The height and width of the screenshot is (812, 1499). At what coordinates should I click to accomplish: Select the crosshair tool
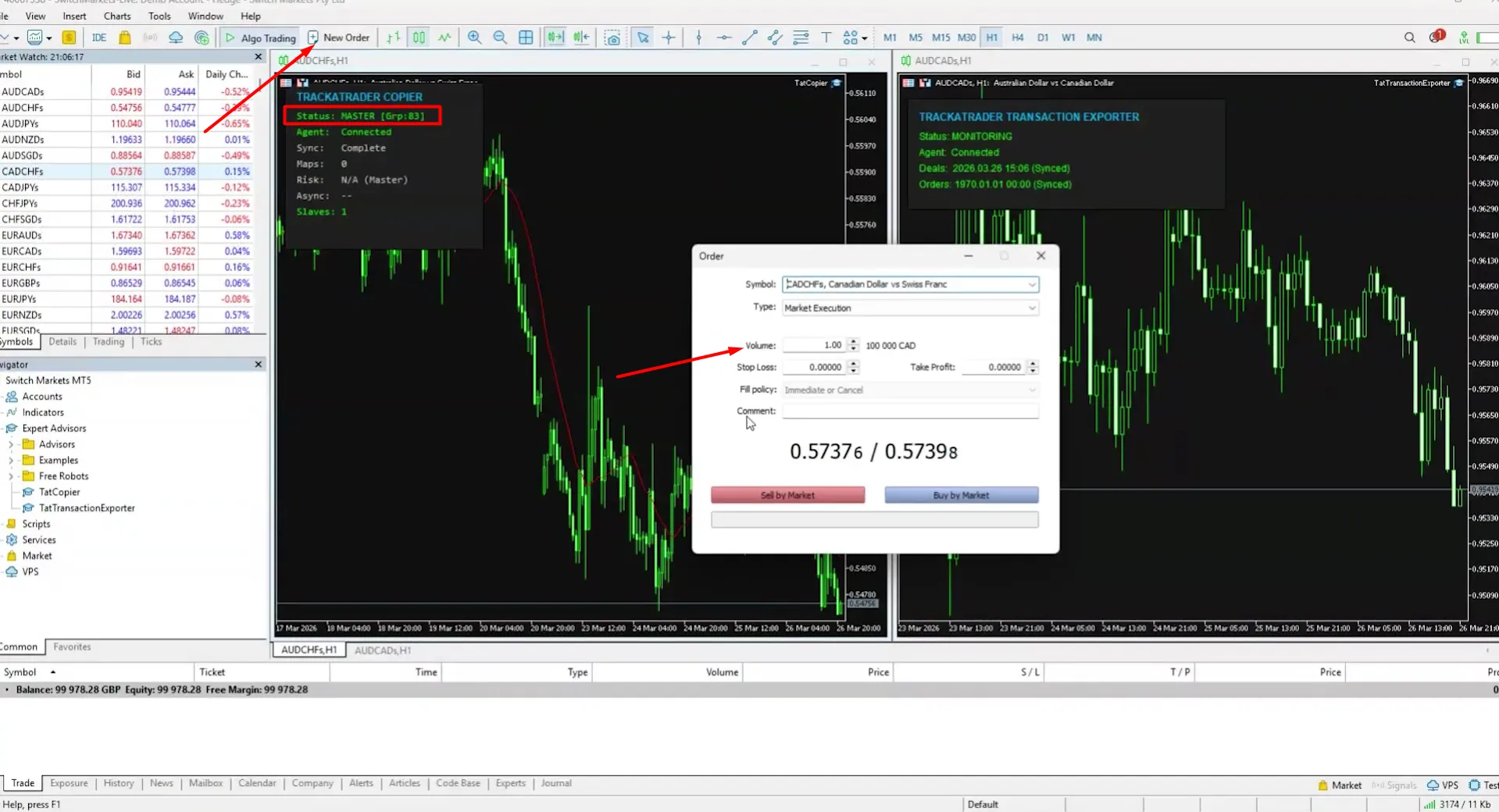669,37
